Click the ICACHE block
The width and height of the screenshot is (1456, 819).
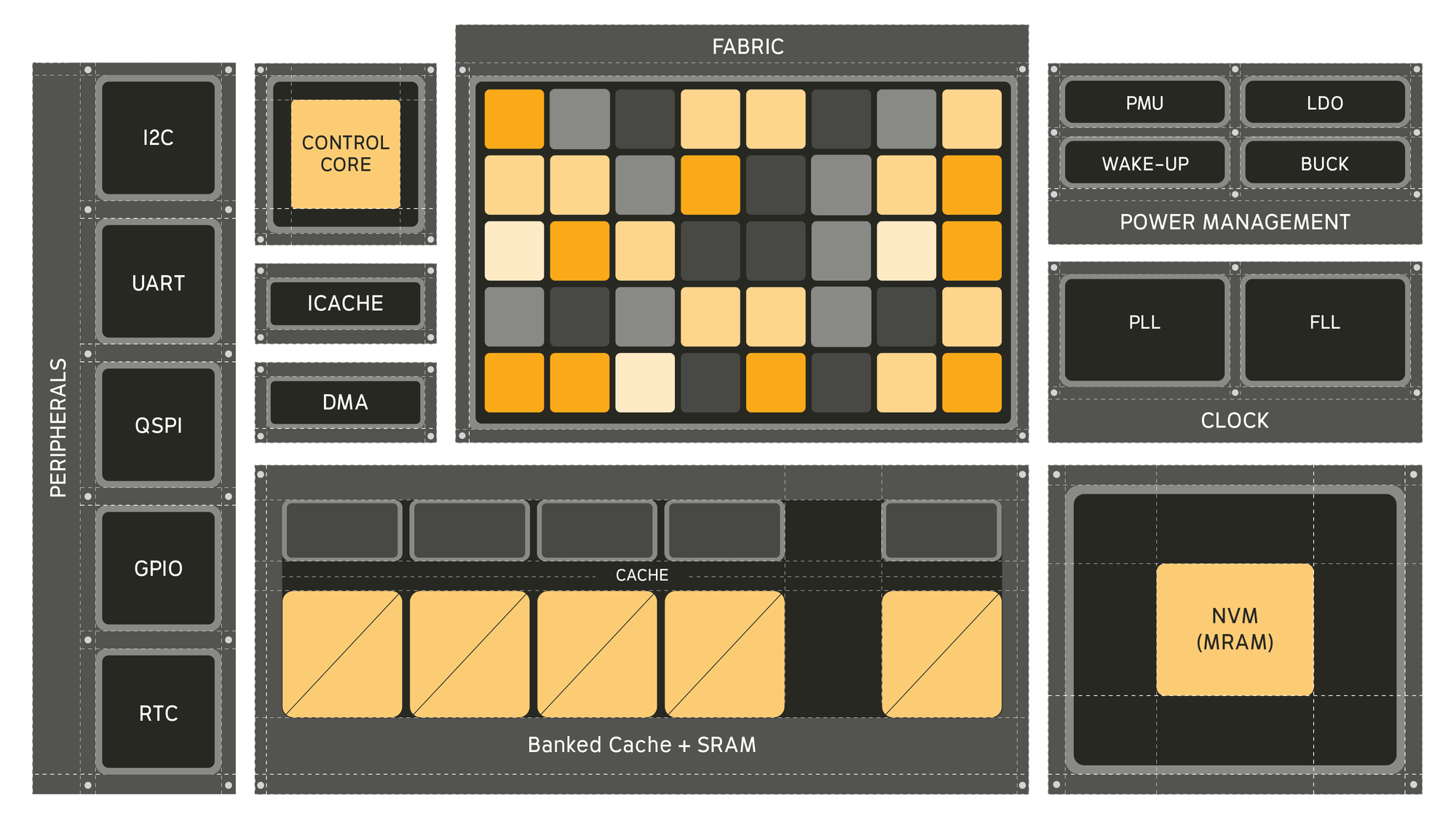click(345, 303)
